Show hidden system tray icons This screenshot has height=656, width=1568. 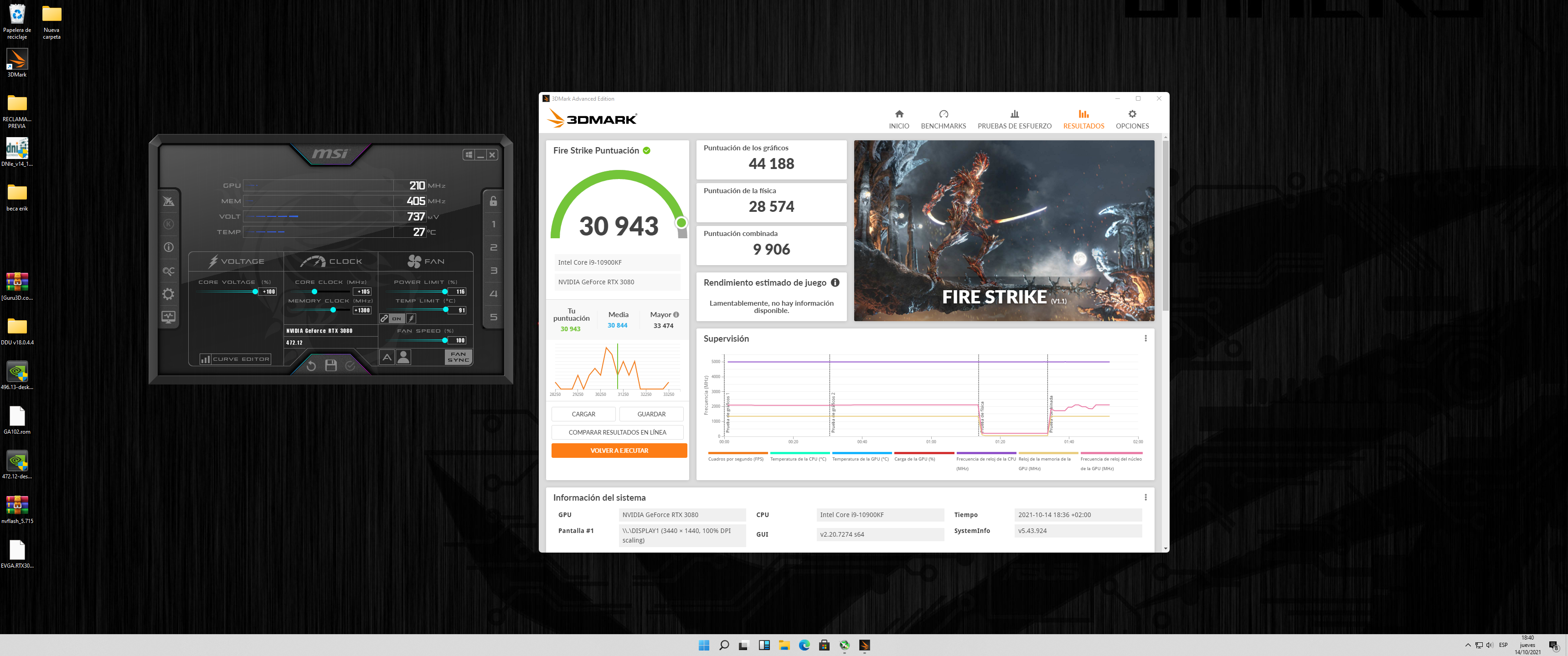[1468, 645]
